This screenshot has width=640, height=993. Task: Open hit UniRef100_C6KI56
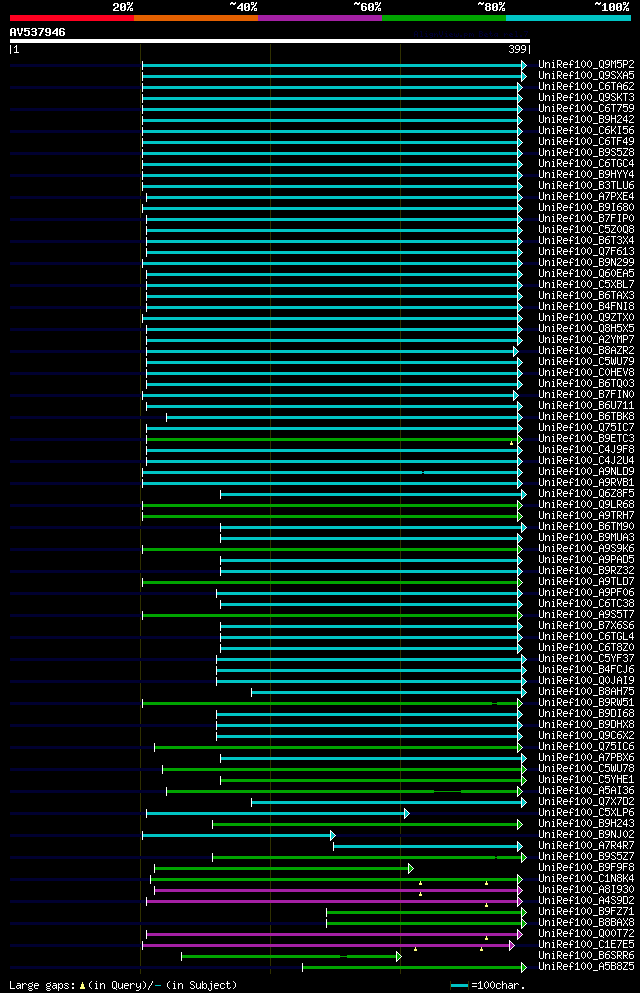tap(586, 130)
